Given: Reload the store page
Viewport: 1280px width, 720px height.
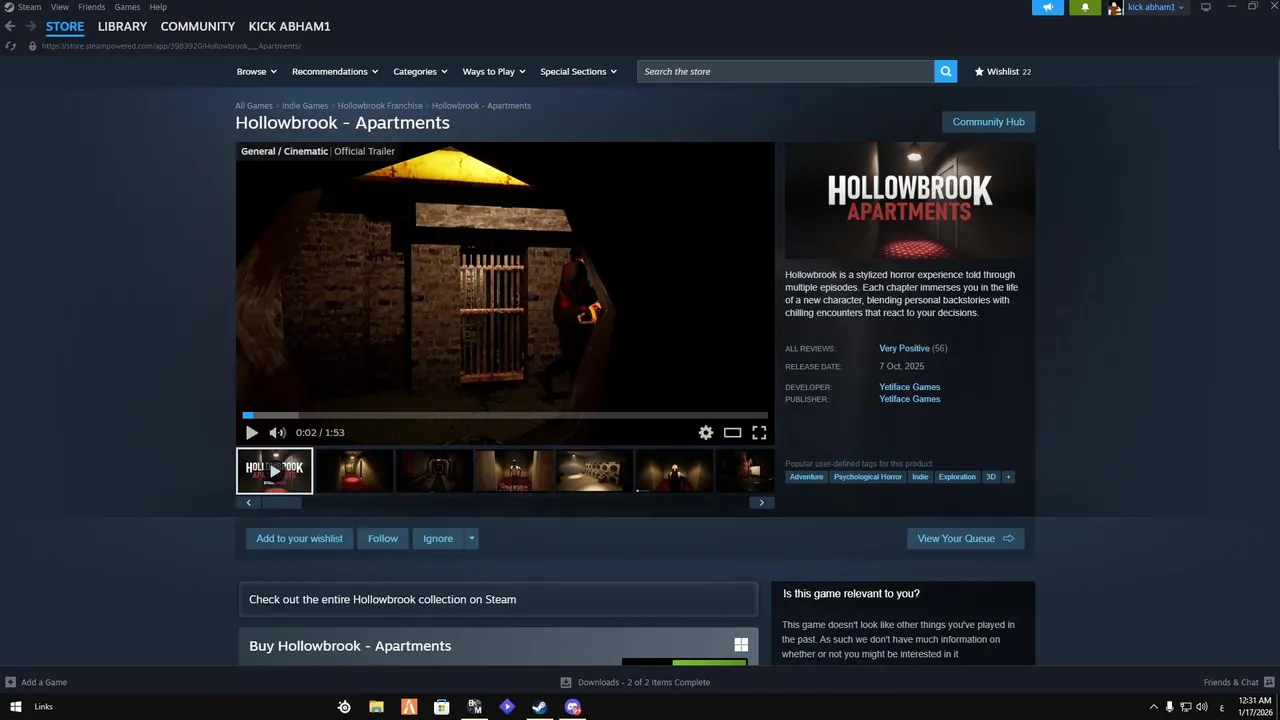Looking at the screenshot, I should 10,46.
